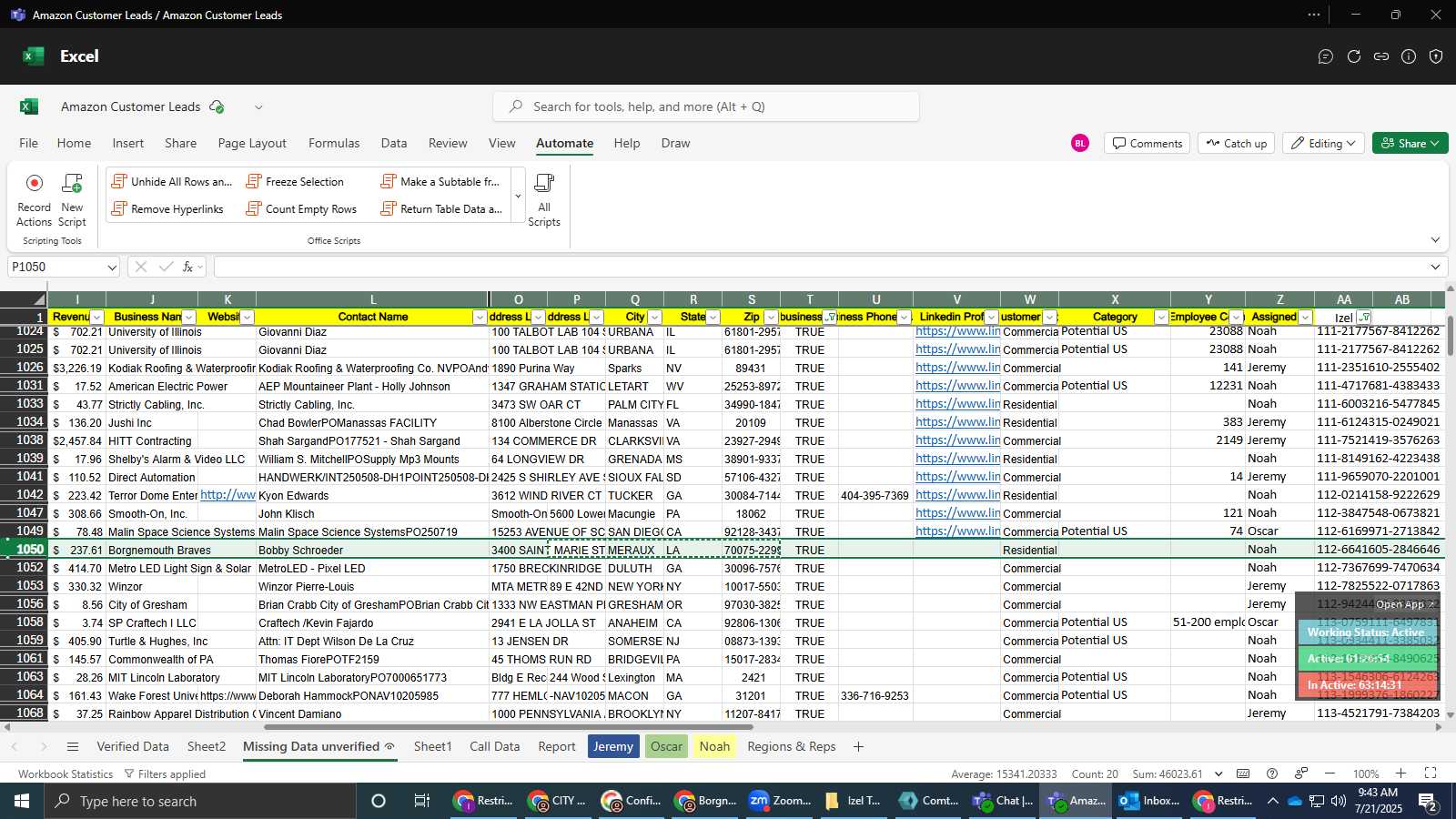
Task: Click the shield icon in the Teams header
Action: coord(1436,56)
